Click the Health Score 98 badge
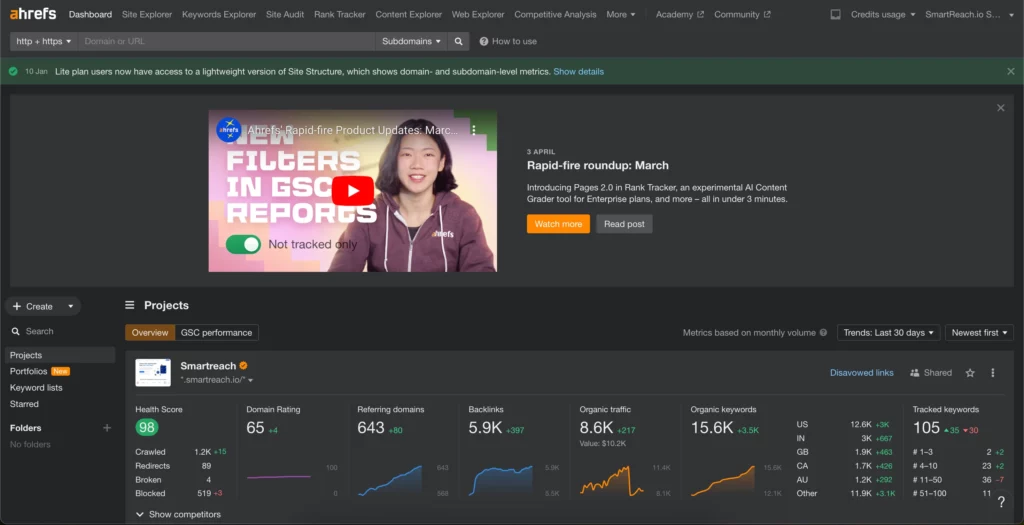1024x525 pixels. click(147, 428)
